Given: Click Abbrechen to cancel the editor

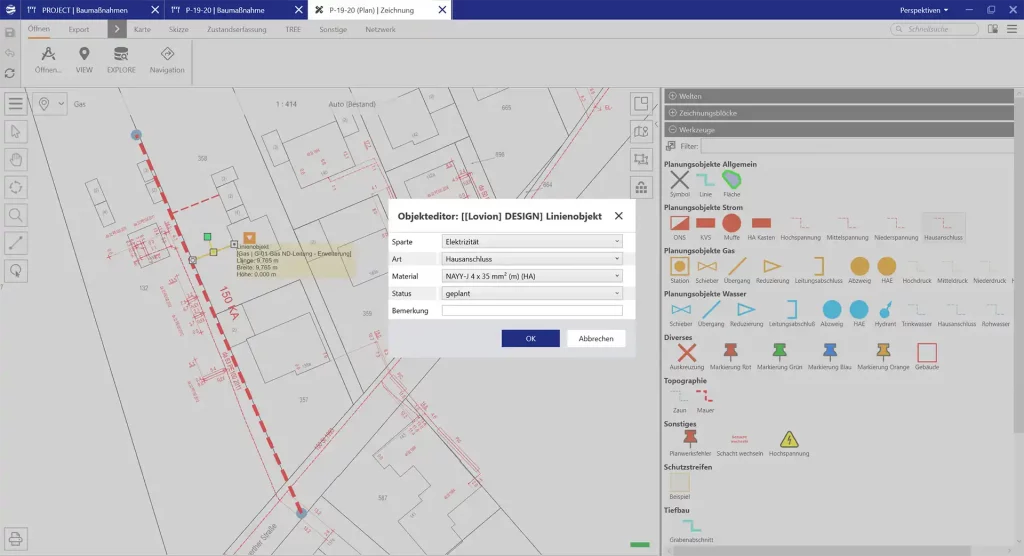Looking at the screenshot, I should click(596, 338).
